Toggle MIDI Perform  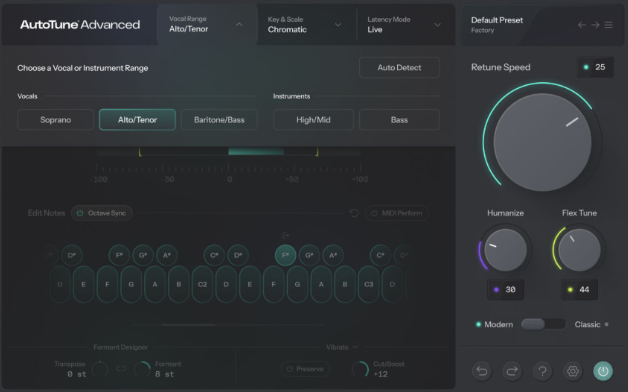tap(397, 213)
